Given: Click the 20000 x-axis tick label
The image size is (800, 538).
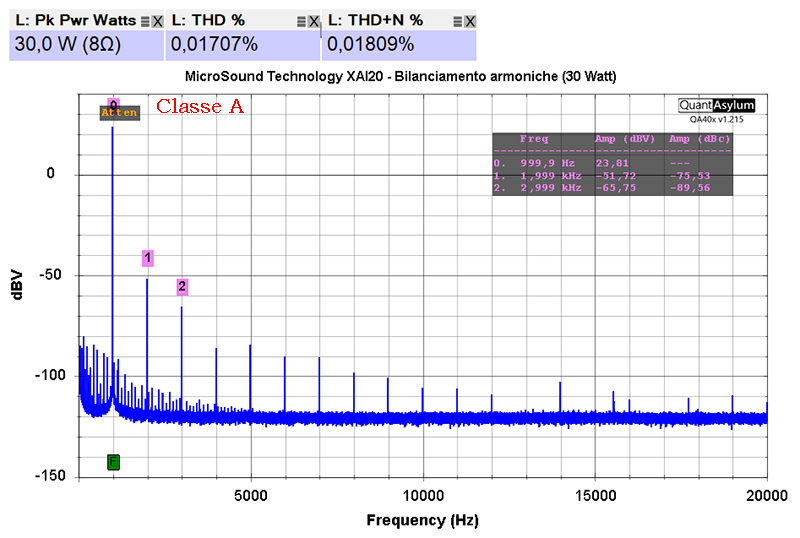Looking at the screenshot, I should click(x=767, y=496).
